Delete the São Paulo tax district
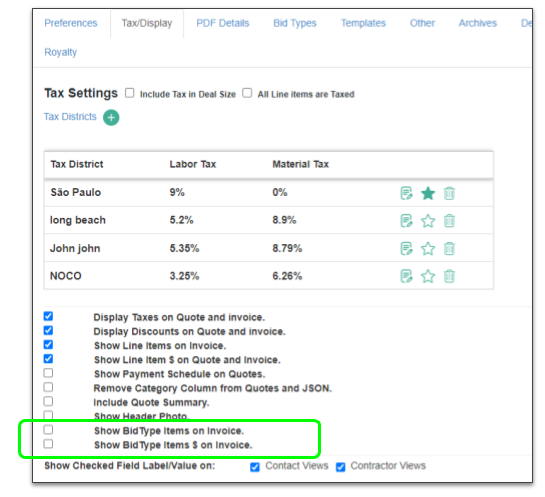Image resolution: width=545 pixels, height=497 pixels. pos(449,193)
